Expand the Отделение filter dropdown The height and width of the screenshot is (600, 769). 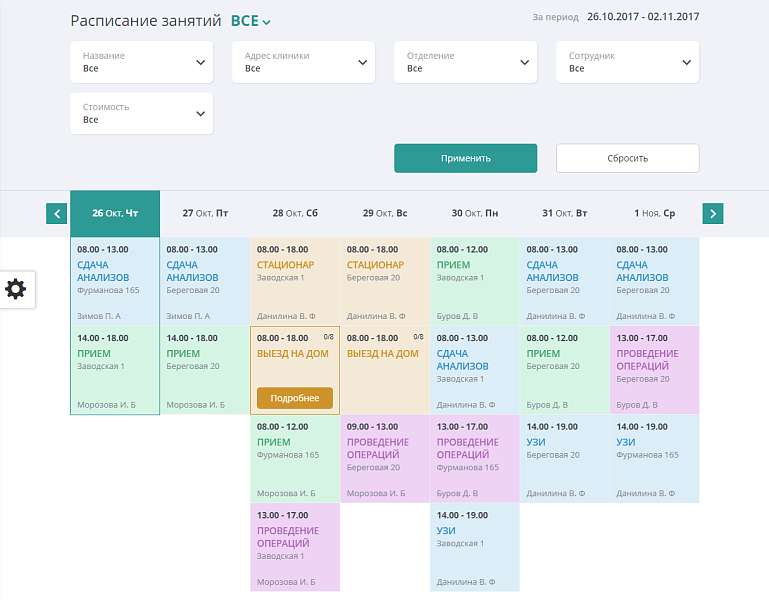pyautogui.click(x=465, y=62)
